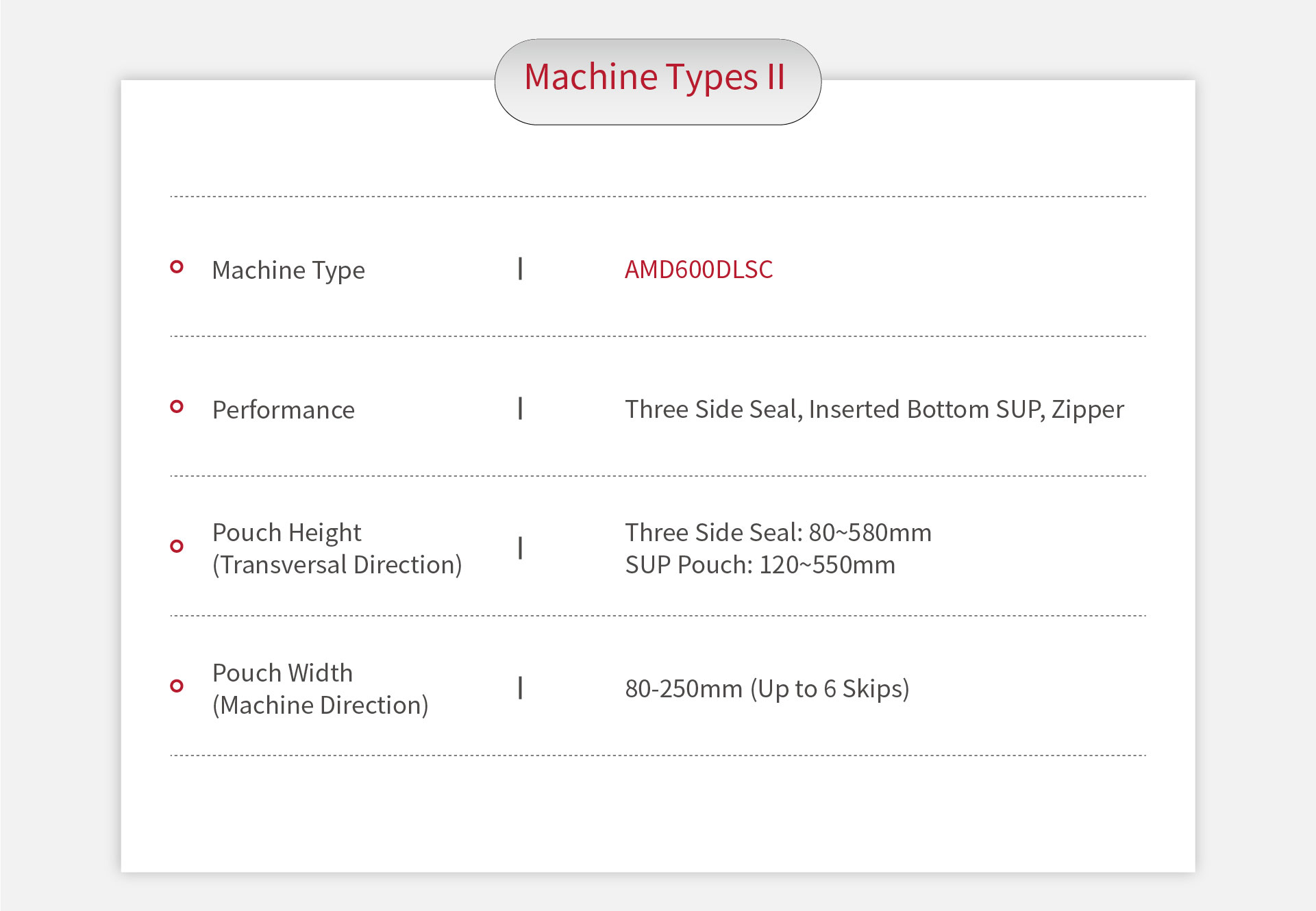Image resolution: width=1316 pixels, height=911 pixels.
Task: Click the Pouch Height label
Action: (286, 532)
